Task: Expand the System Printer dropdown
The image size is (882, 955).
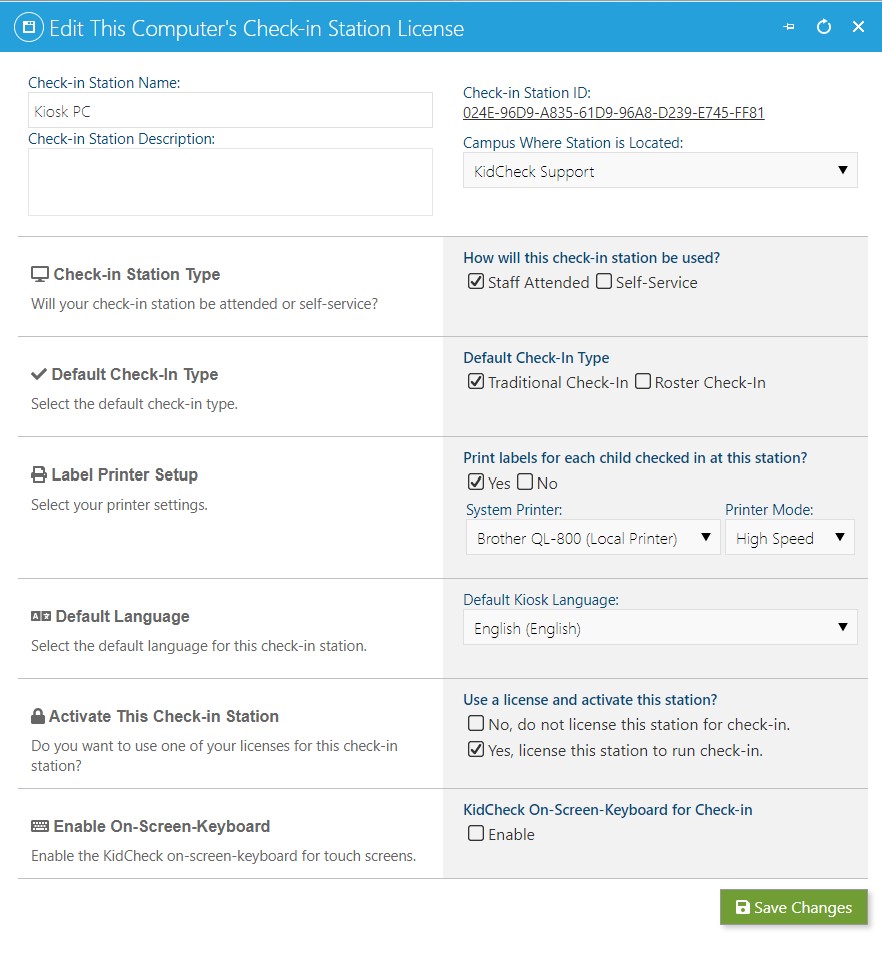Action: point(593,538)
